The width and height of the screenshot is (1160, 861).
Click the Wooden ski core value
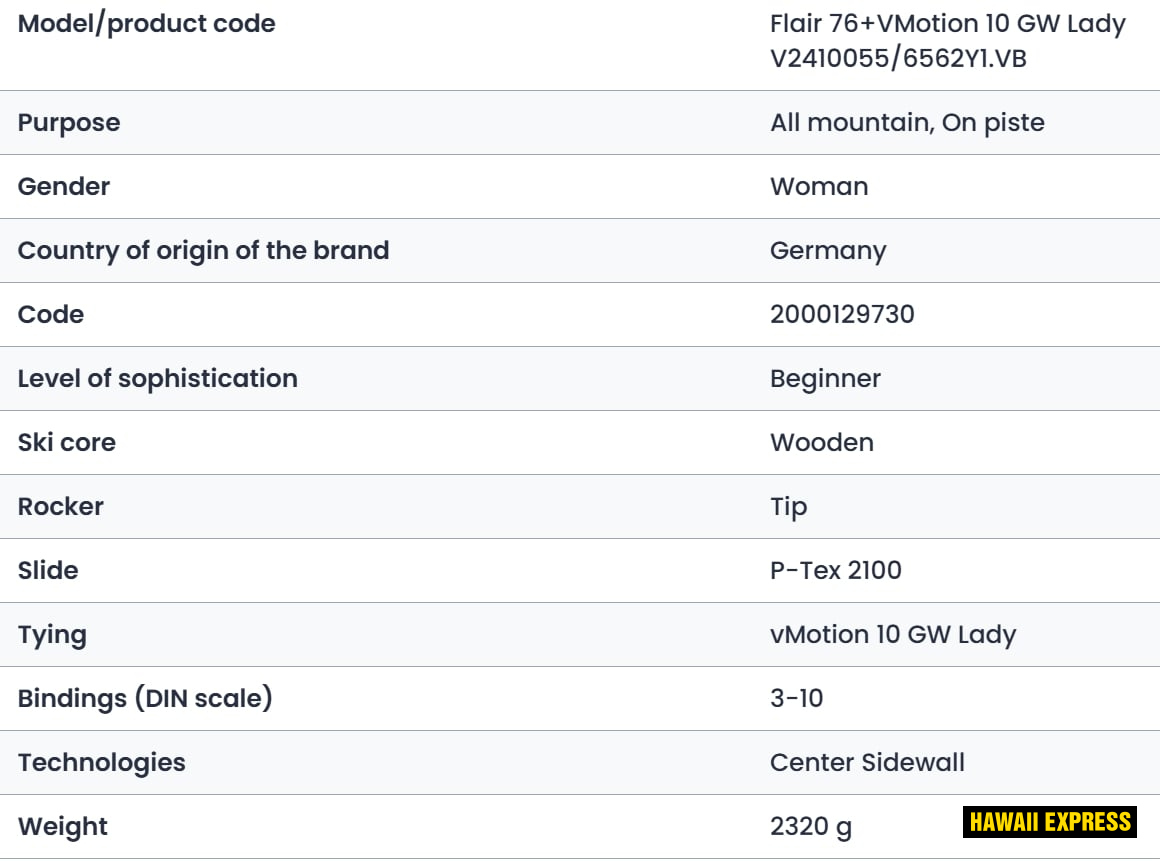pos(822,443)
